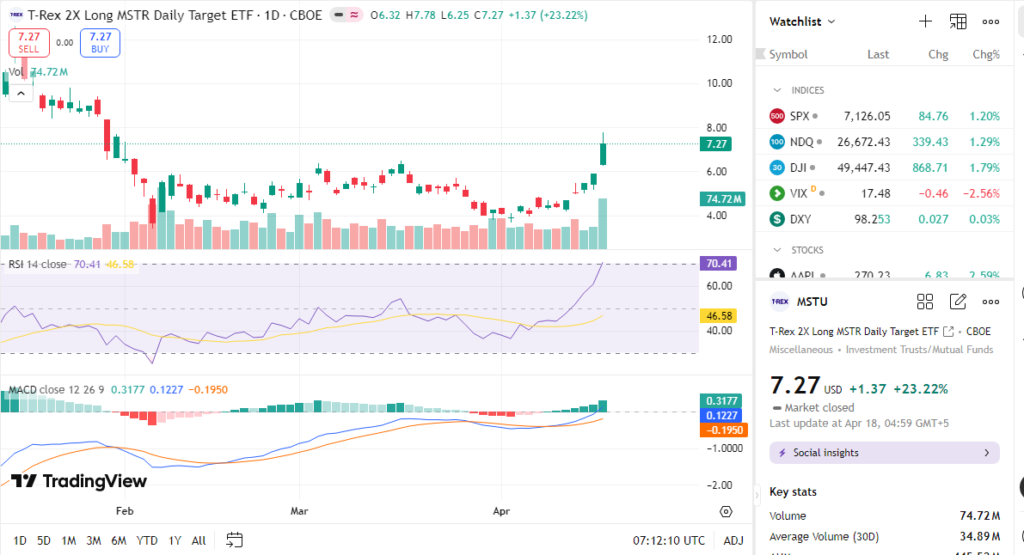Image resolution: width=1024 pixels, height=555 pixels.
Task: Open the MSTU edit note icon
Action: click(x=958, y=301)
